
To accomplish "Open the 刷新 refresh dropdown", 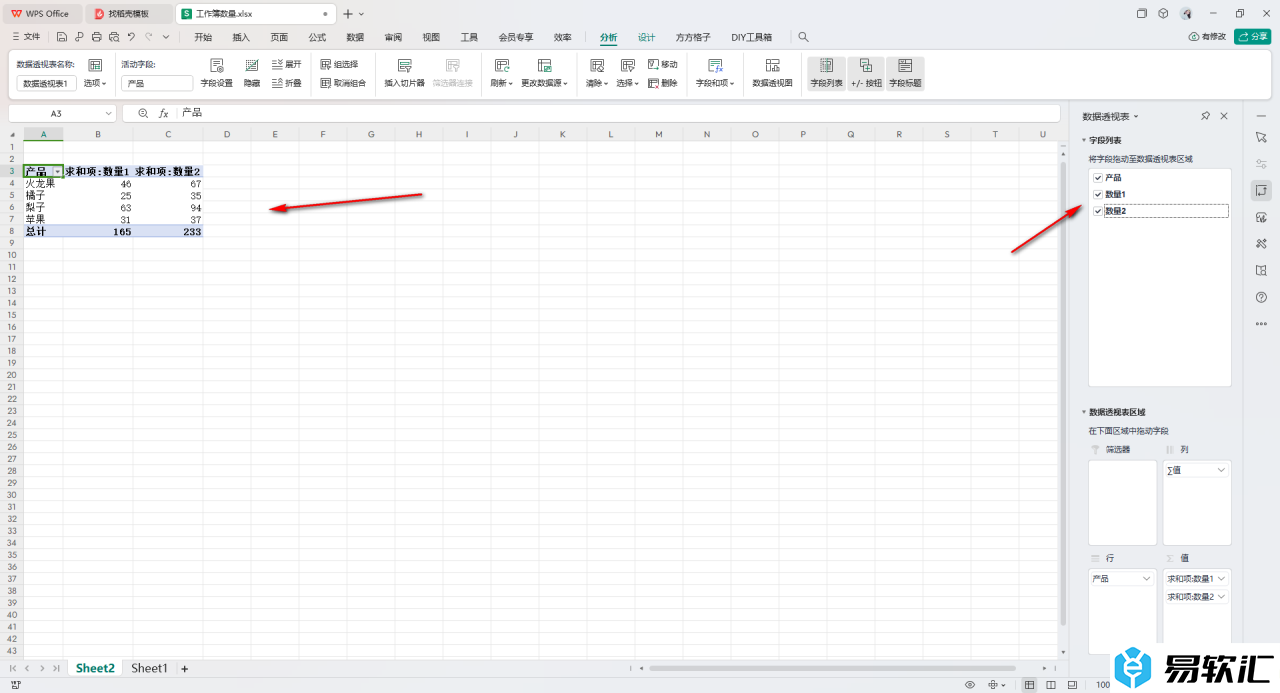I will [x=501, y=84].
